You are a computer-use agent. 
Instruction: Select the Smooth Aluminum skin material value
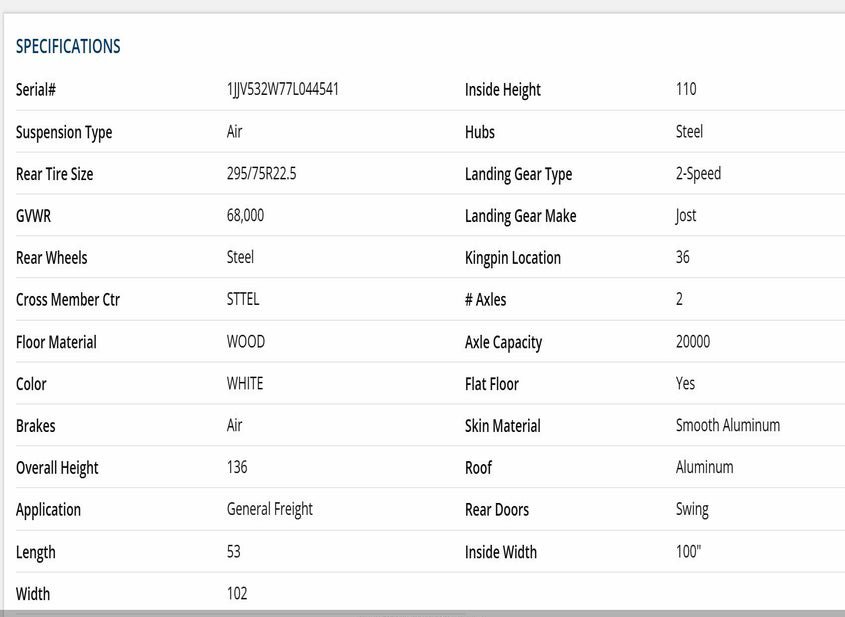[x=727, y=425]
